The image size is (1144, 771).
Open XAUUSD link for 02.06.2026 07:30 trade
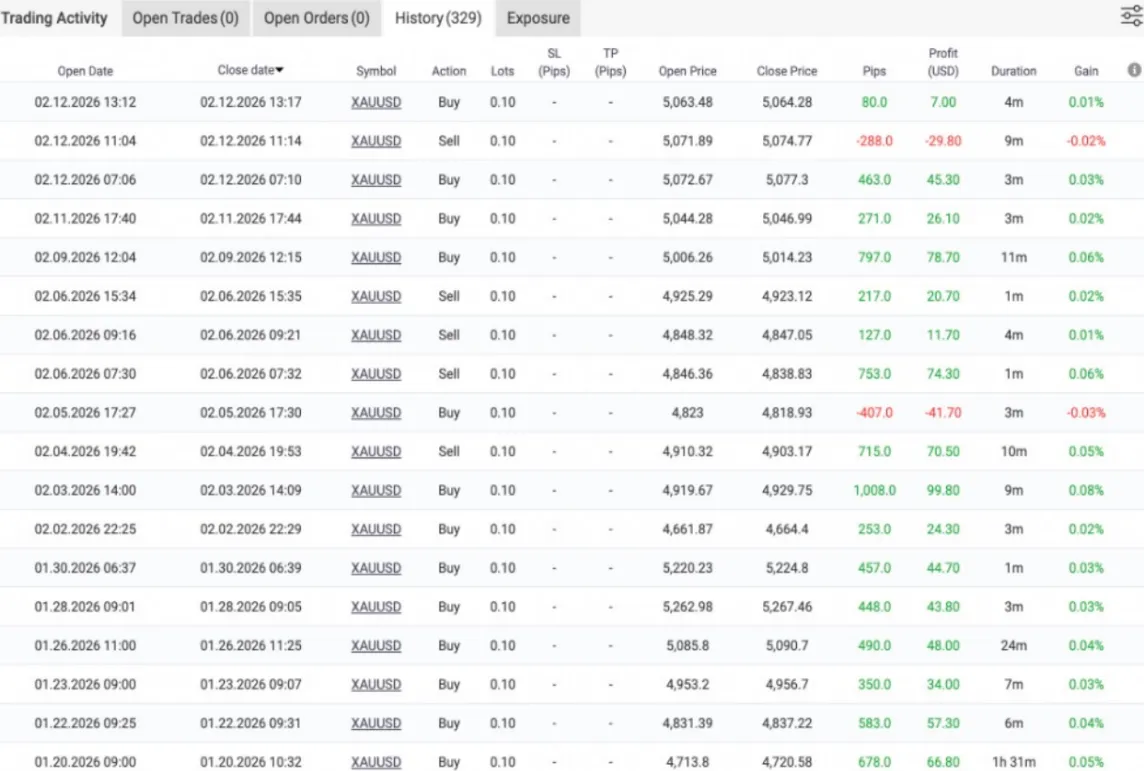pyautogui.click(x=376, y=373)
